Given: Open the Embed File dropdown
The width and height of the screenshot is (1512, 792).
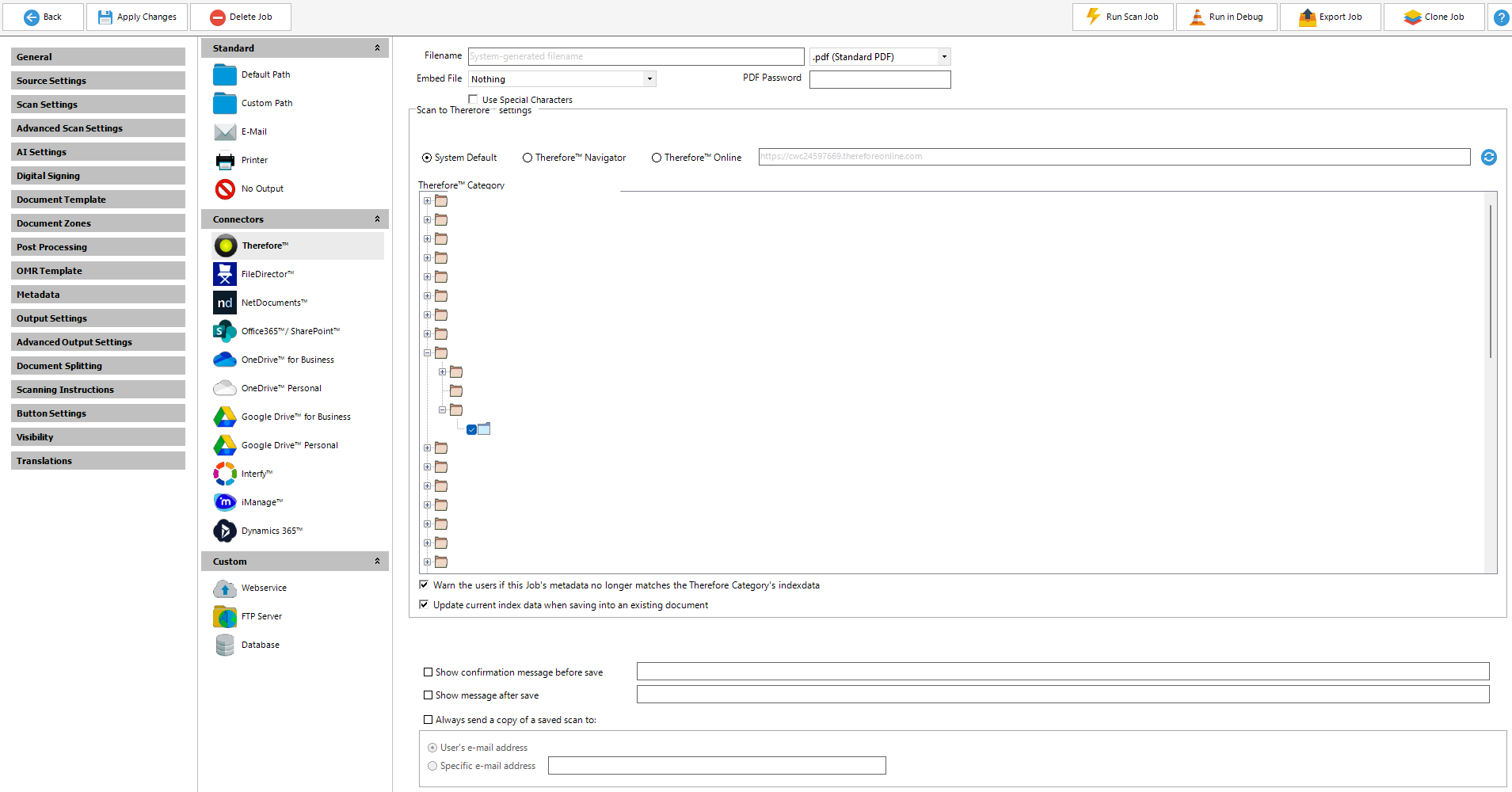Looking at the screenshot, I should coord(649,79).
